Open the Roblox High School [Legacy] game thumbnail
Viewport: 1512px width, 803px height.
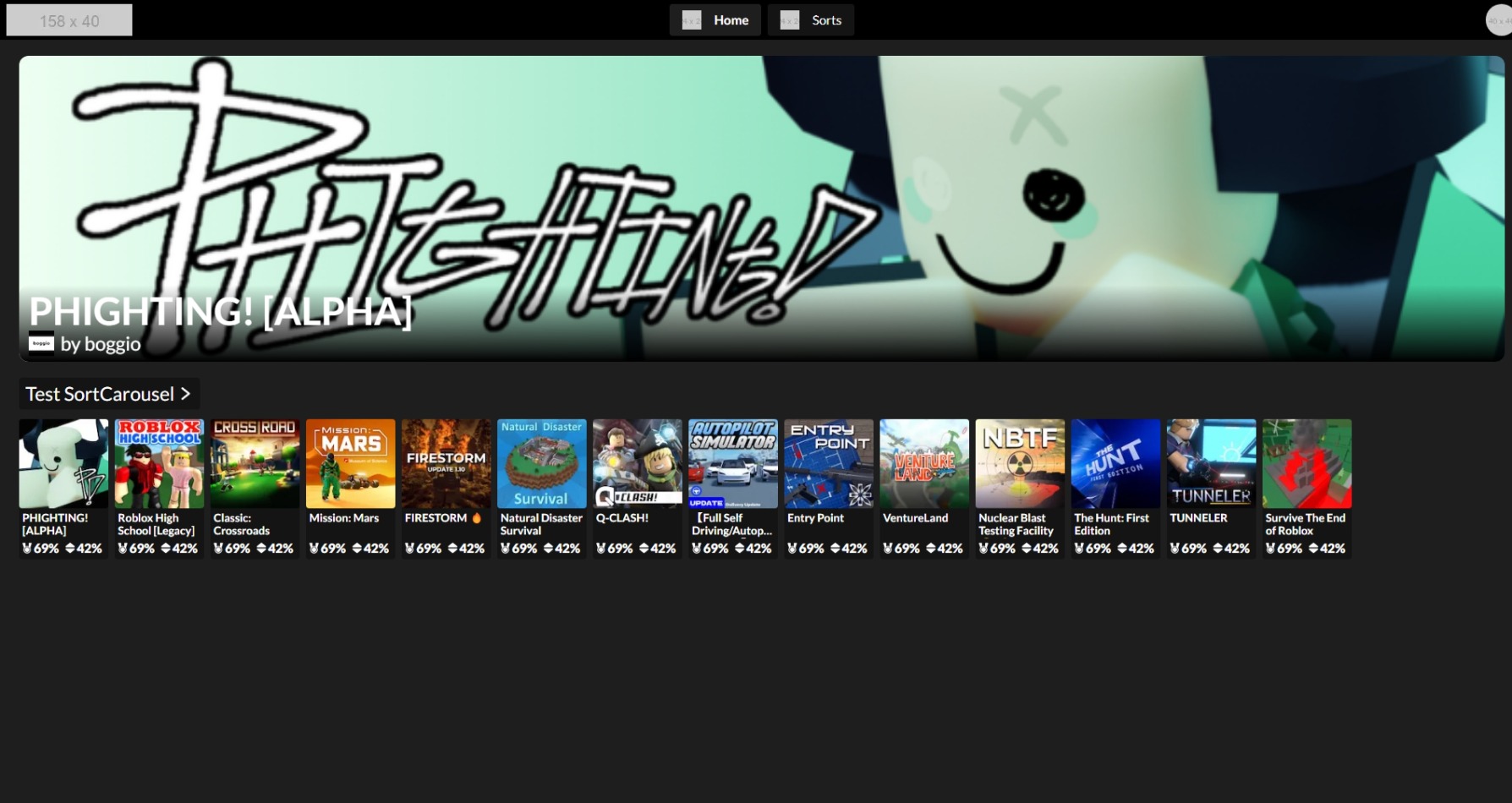click(159, 463)
